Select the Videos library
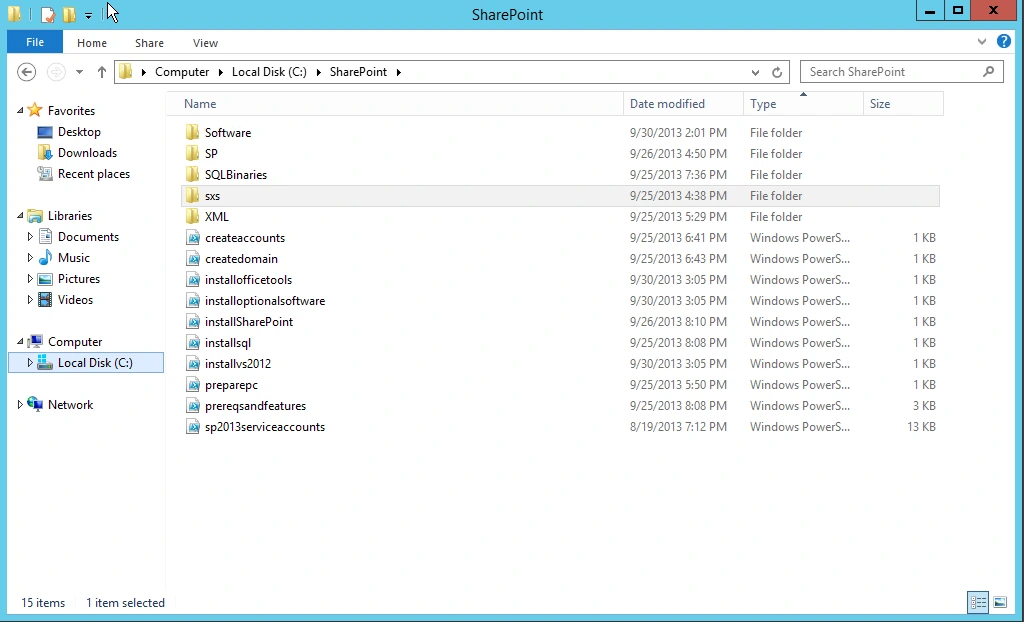The width and height of the screenshot is (1024, 622). tap(75, 299)
